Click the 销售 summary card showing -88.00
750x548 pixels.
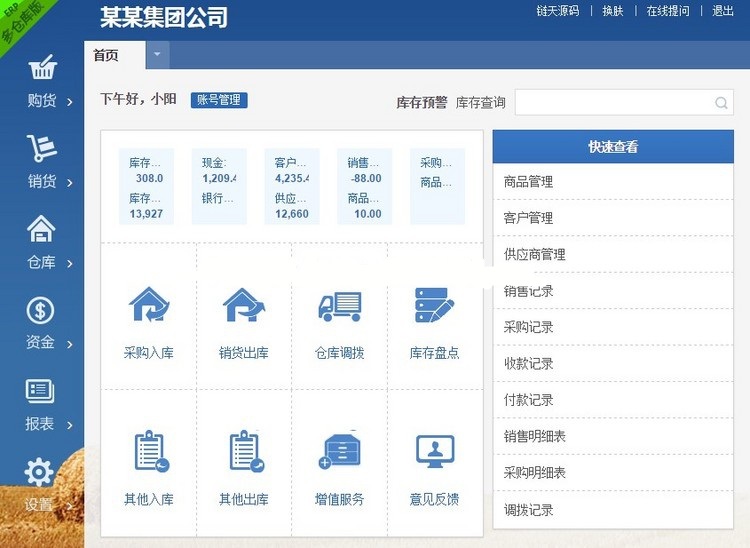pos(364,186)
